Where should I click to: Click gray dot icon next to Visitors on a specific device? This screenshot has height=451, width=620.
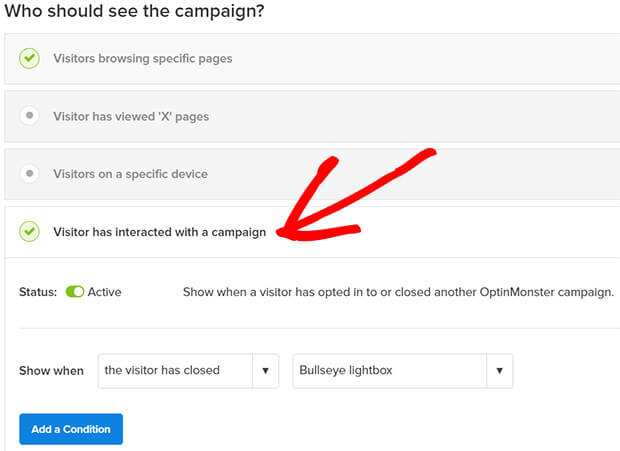pos(29,174)
